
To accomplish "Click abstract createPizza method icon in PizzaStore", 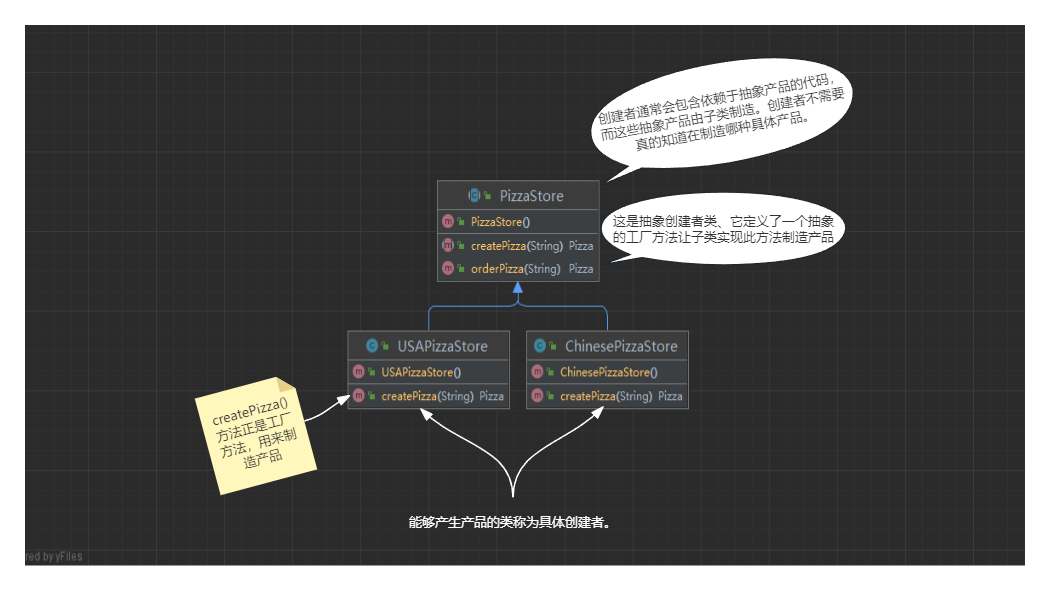I will point(448,245).
